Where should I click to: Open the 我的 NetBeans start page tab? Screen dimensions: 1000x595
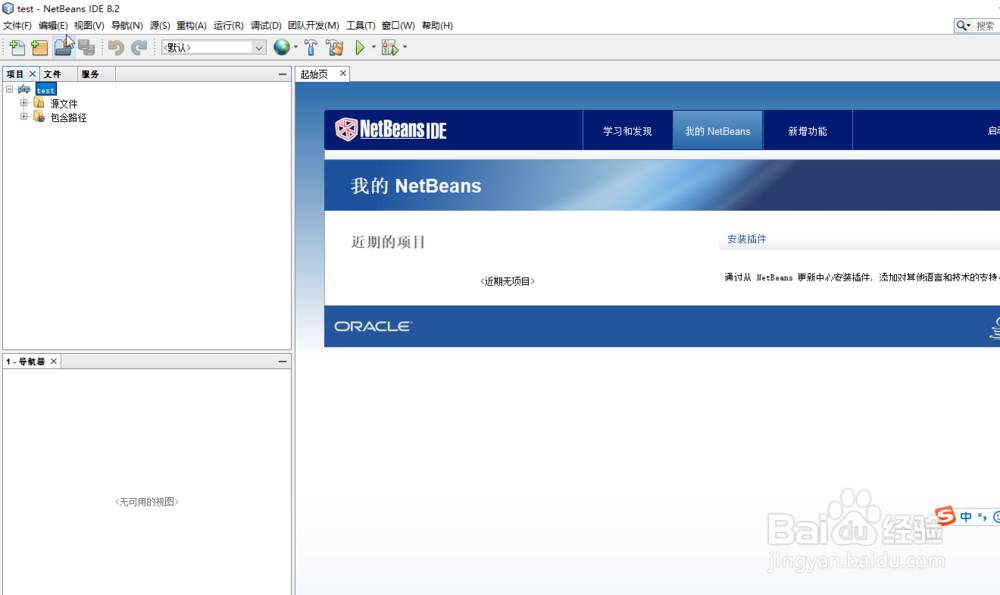tap(717, 131)
